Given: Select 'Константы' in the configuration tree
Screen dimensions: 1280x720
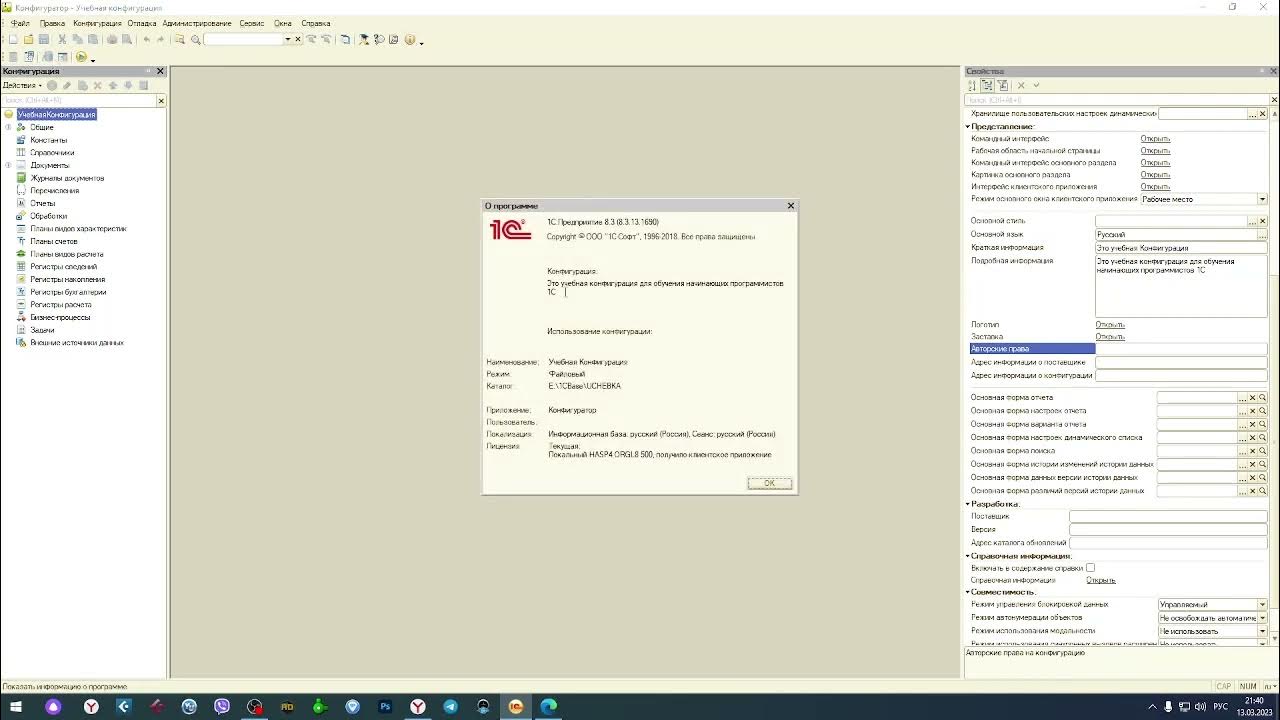Looking at the screenshot, I should [49, 140].
